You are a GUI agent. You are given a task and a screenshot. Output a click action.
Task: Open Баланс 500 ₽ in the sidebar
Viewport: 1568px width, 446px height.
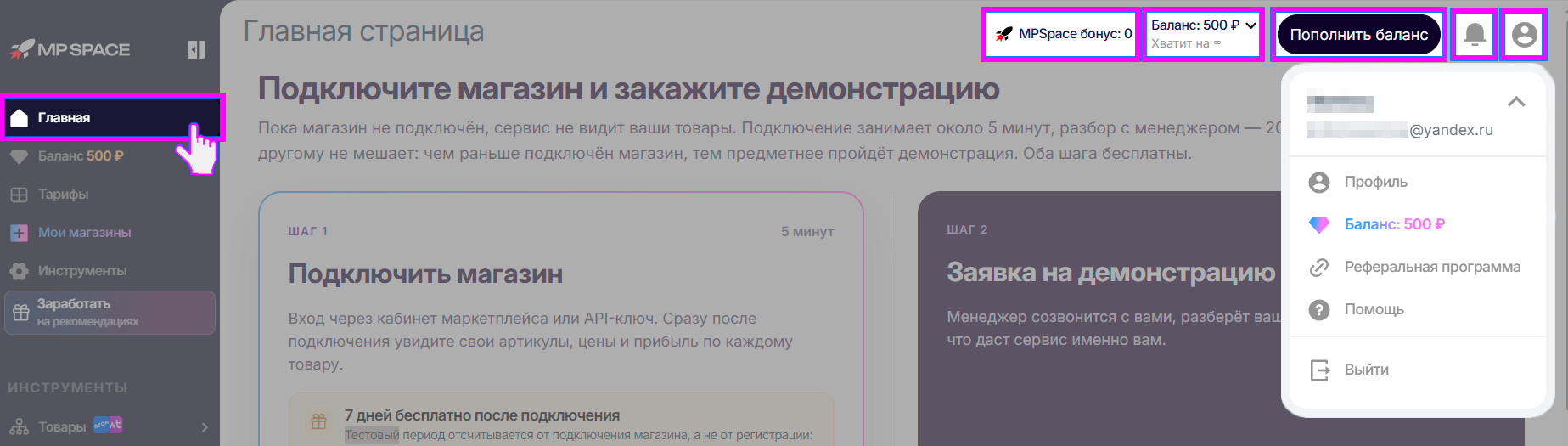(x=81, y=155)
